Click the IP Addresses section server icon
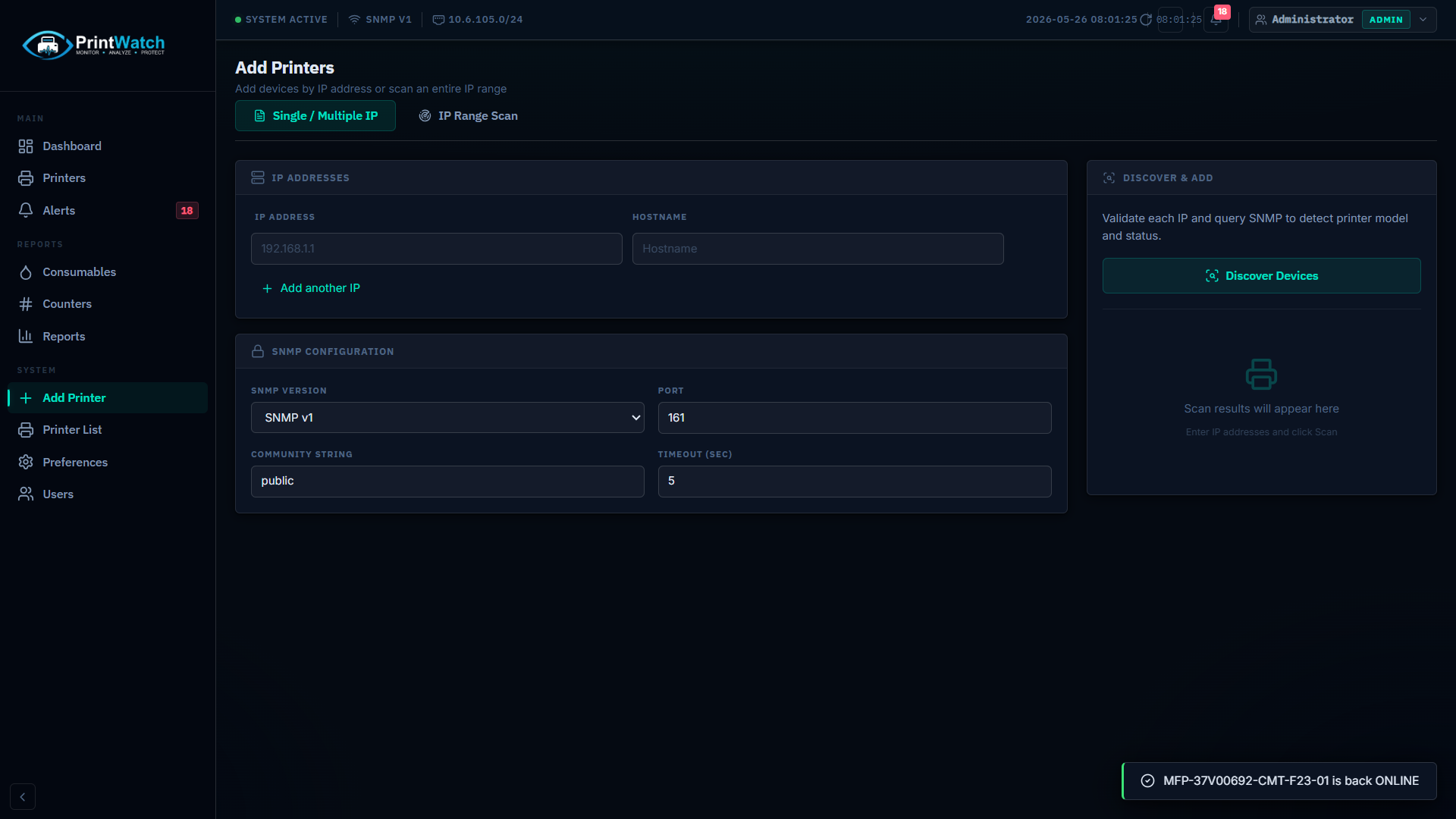The width and height of the screenshot is (1456, 819). [x=258, y=177]
